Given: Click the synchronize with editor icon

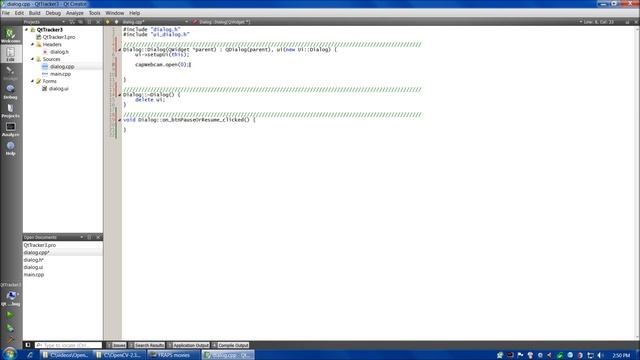Looking at the screenshot, I should click(80, 22).
